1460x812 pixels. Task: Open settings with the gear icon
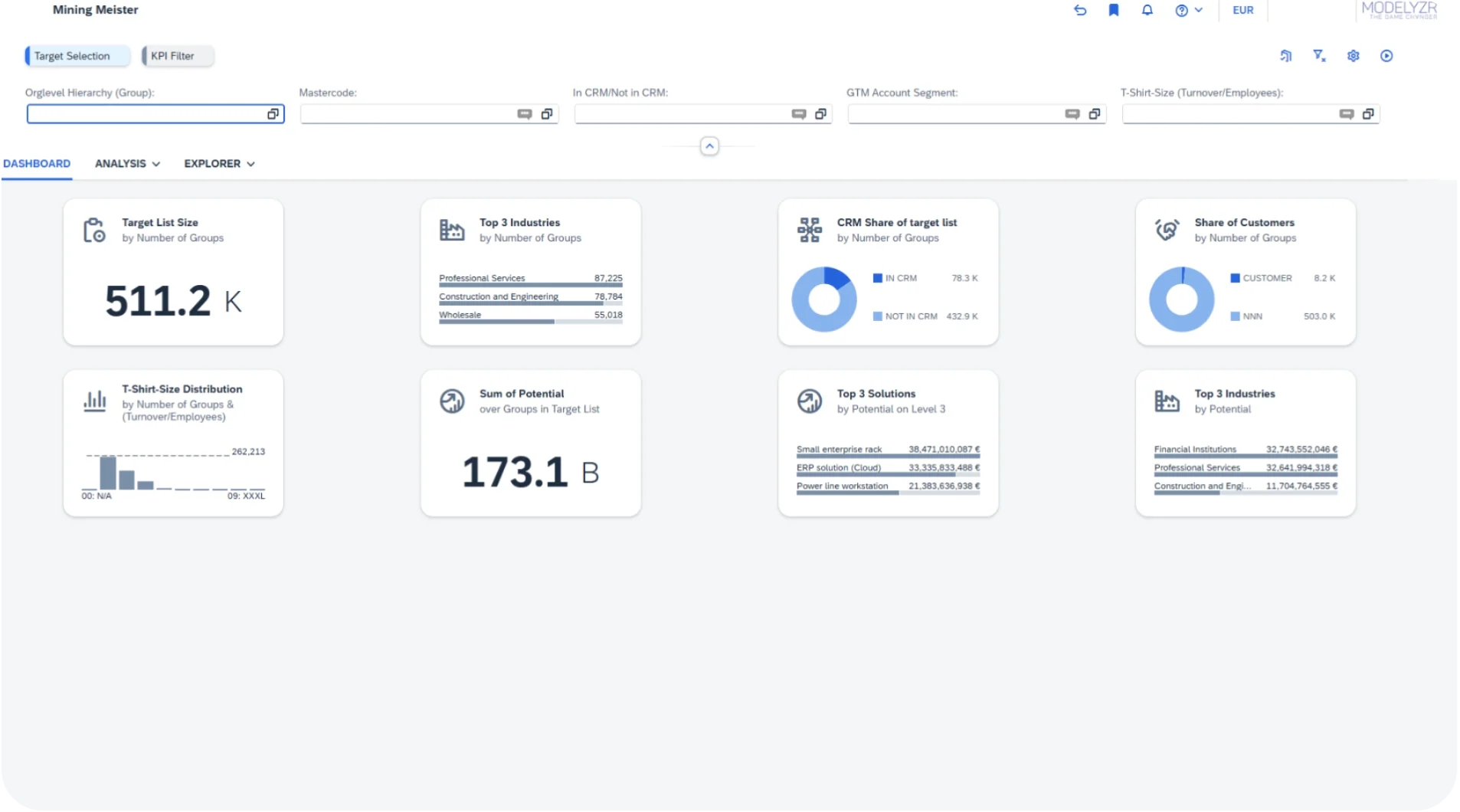pyautogui.click(x=1353, y=56)
